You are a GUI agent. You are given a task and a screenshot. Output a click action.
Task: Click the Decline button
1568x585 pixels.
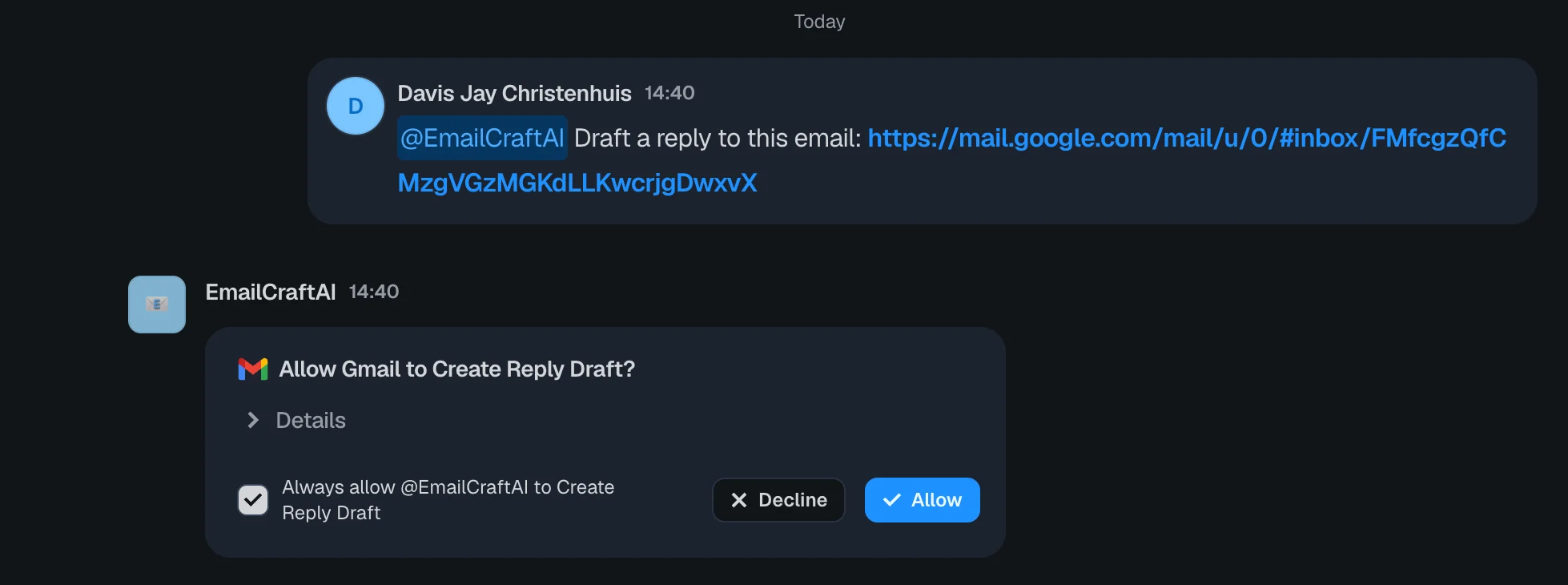[778, 500]
